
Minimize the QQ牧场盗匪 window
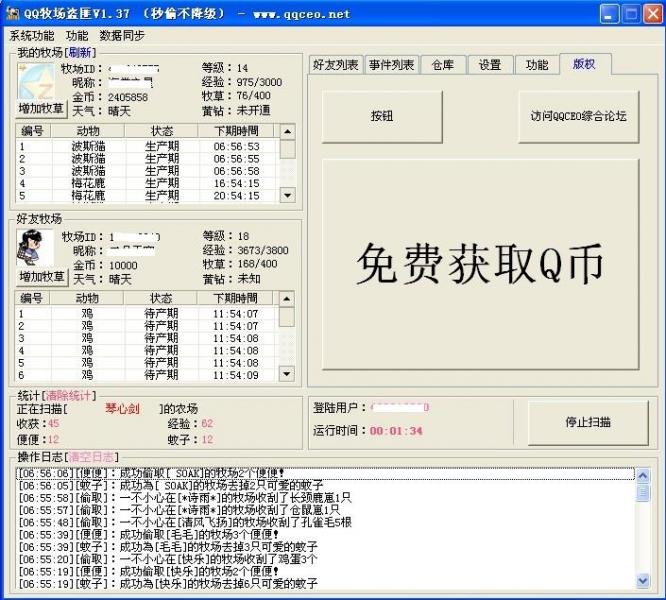[x=609, y=14]
